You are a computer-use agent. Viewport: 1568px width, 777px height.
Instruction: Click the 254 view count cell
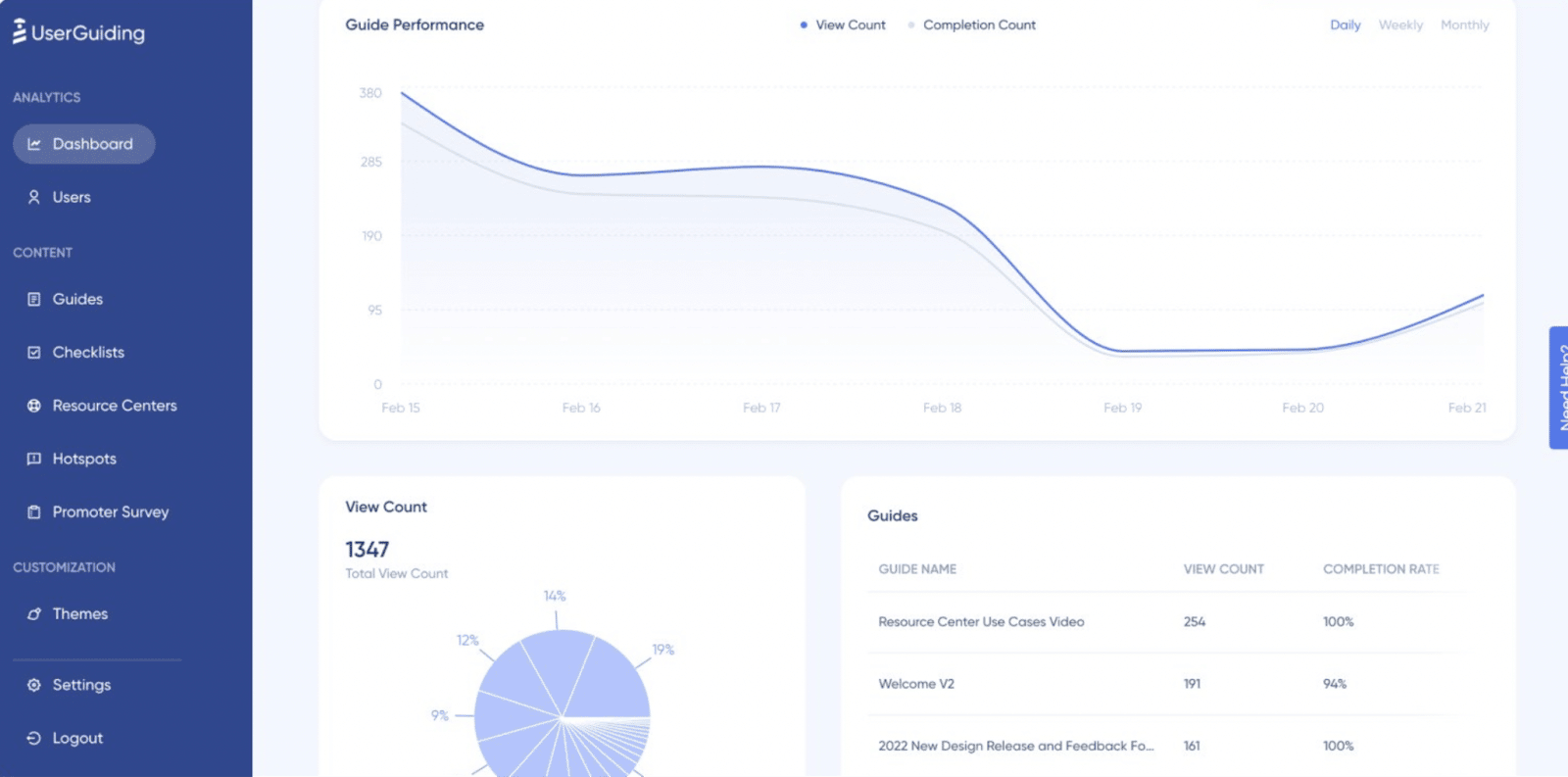coord(1195,621)
